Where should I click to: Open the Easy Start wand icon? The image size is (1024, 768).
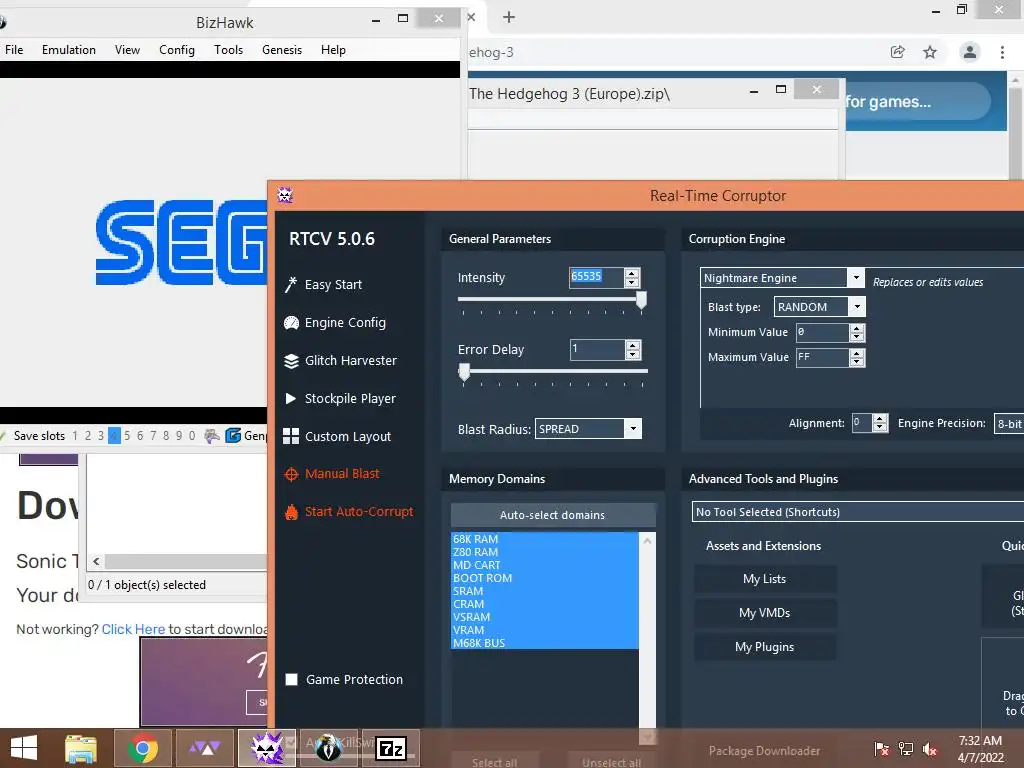291,285
